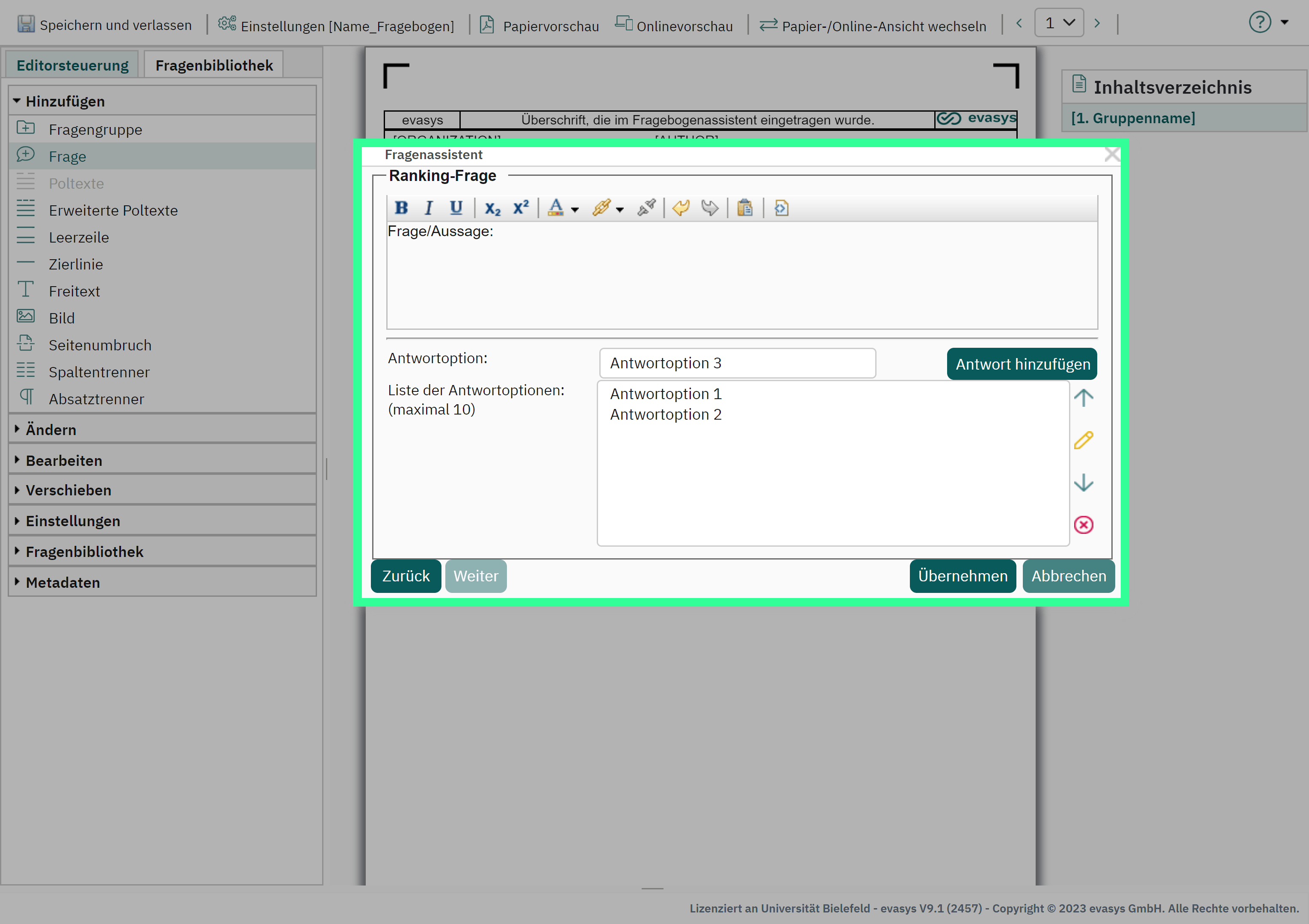1309x924 pixels.
Task: Open the help menu dropdown arrow
Action: click(1285, 23)
